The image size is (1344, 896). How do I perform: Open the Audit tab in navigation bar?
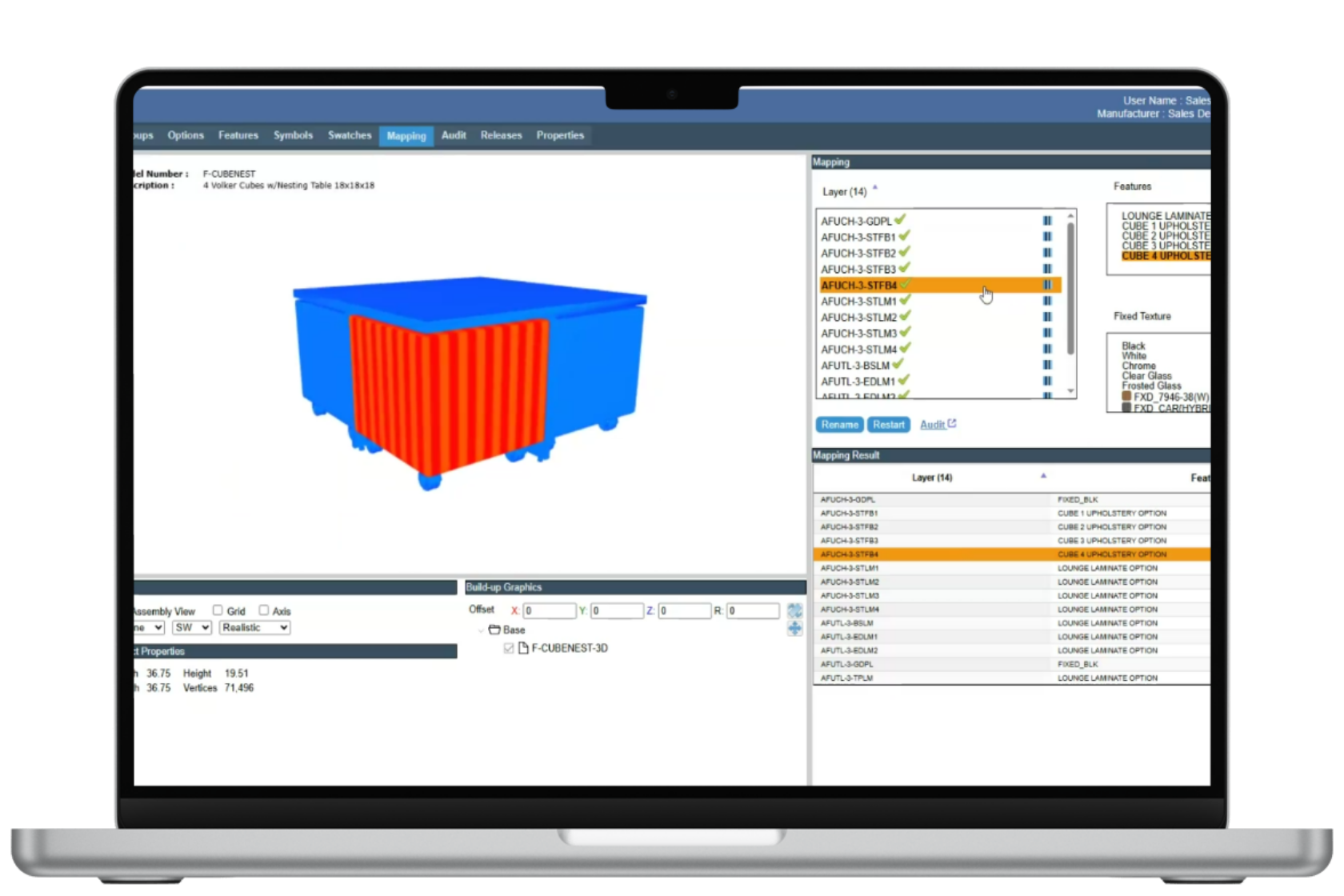[454, 135]
